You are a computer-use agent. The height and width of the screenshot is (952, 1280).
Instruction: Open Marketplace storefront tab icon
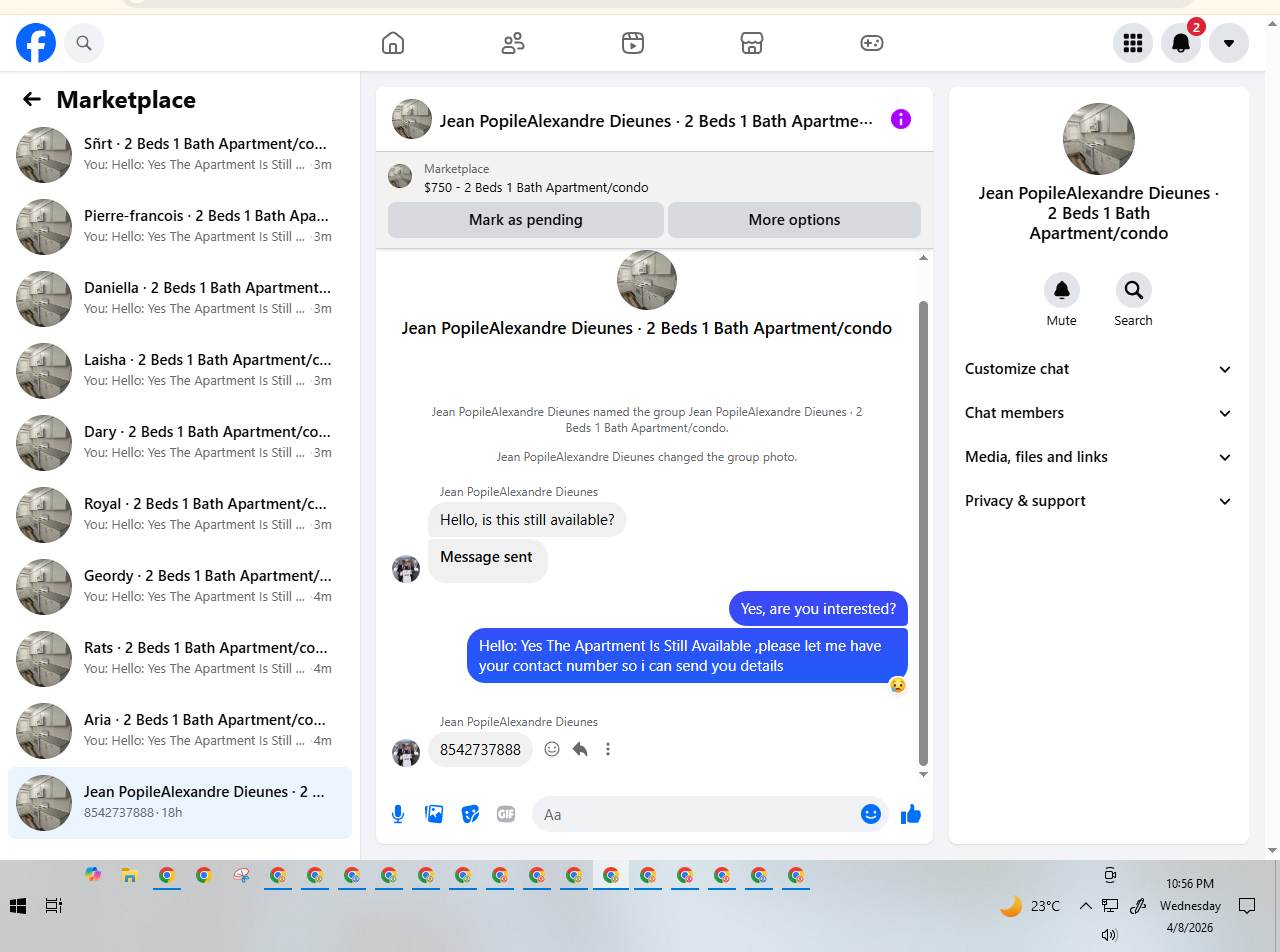[x=752, y=43]
